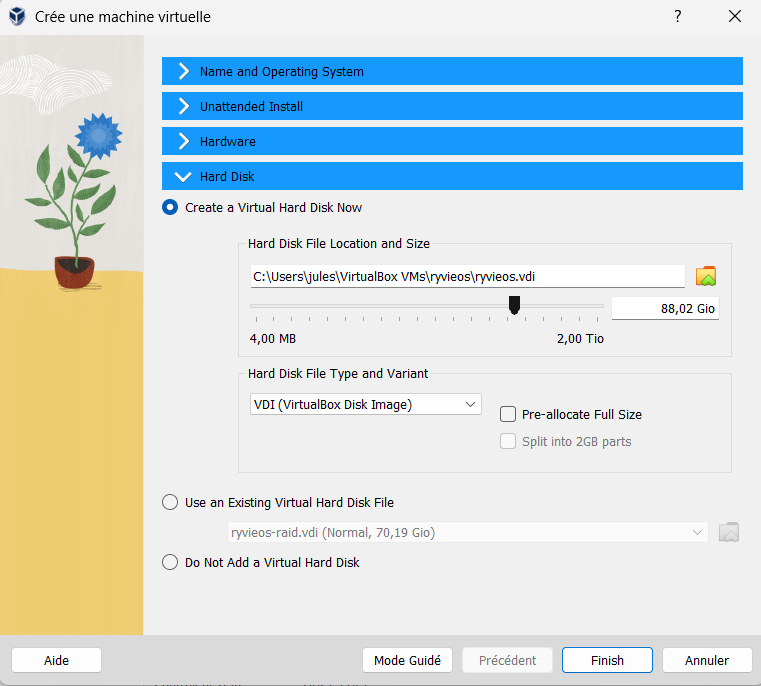Click in the hard disk file path field
Viewport: 761px width, 686px height.
coord(467,276)
